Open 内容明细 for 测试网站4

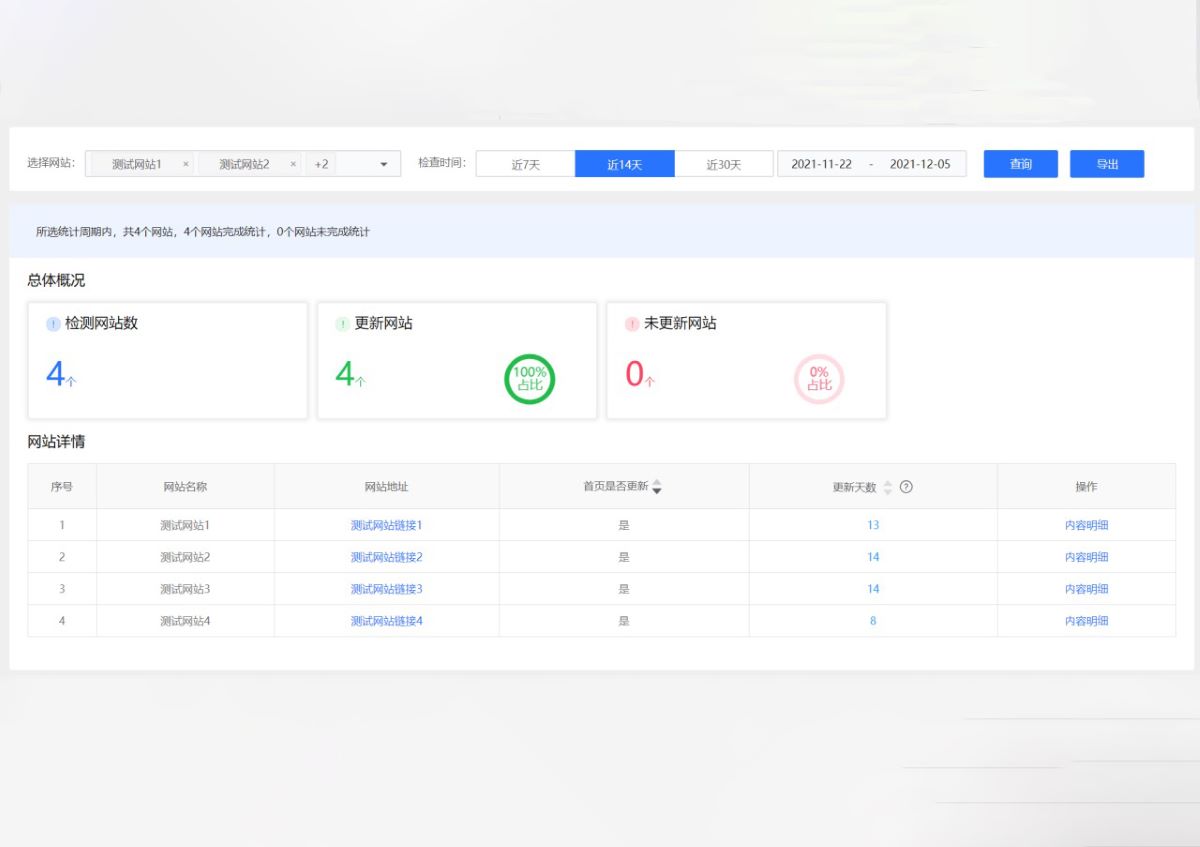(1086, 621)
